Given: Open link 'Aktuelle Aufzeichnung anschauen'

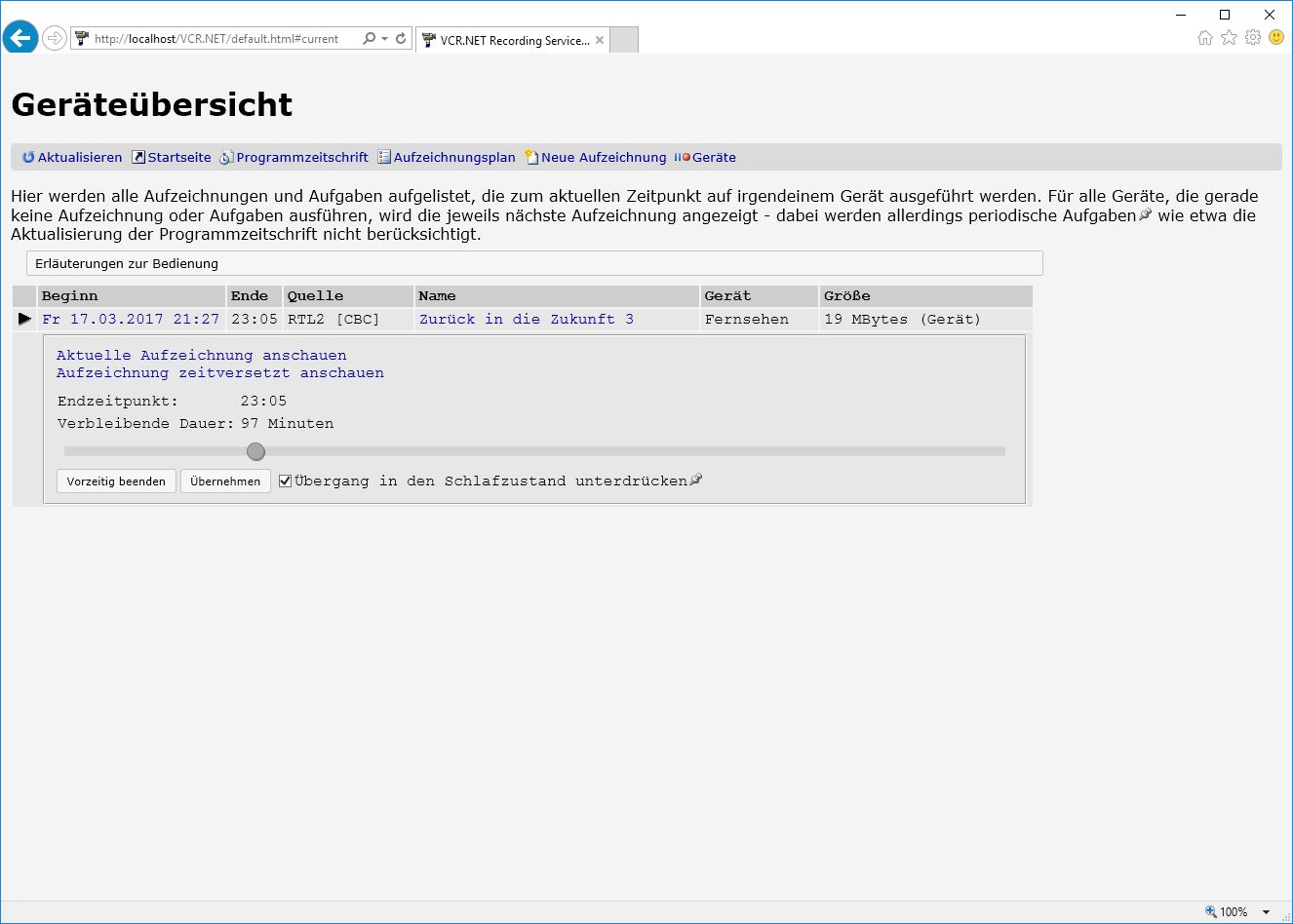Looking at the screenshot, I should click(x=201, y=356).
